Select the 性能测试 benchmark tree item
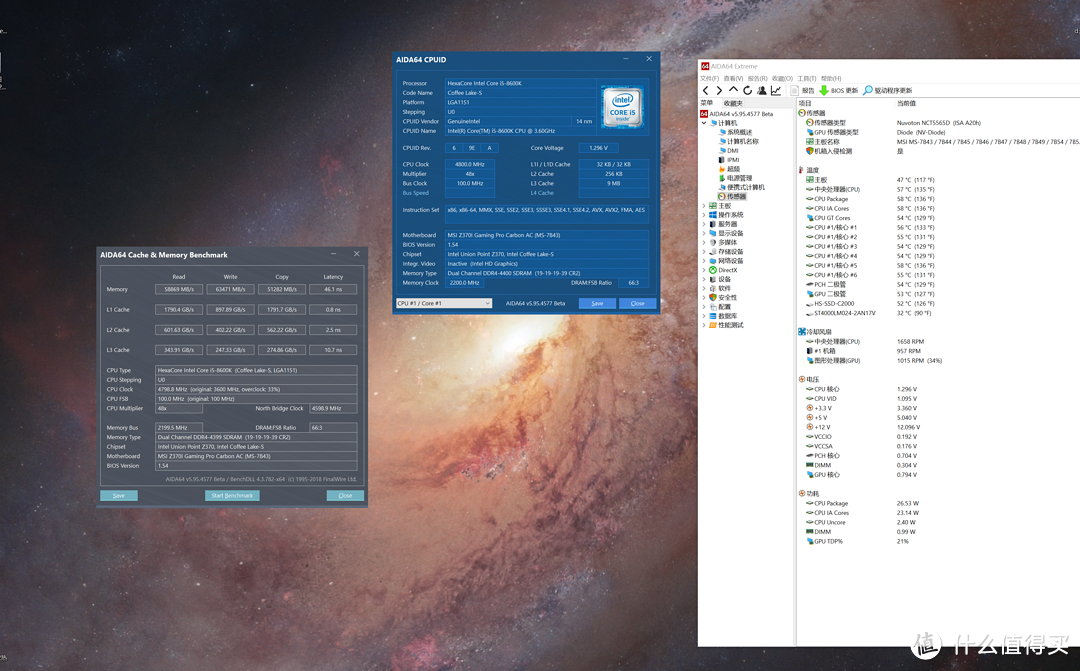 727,325
